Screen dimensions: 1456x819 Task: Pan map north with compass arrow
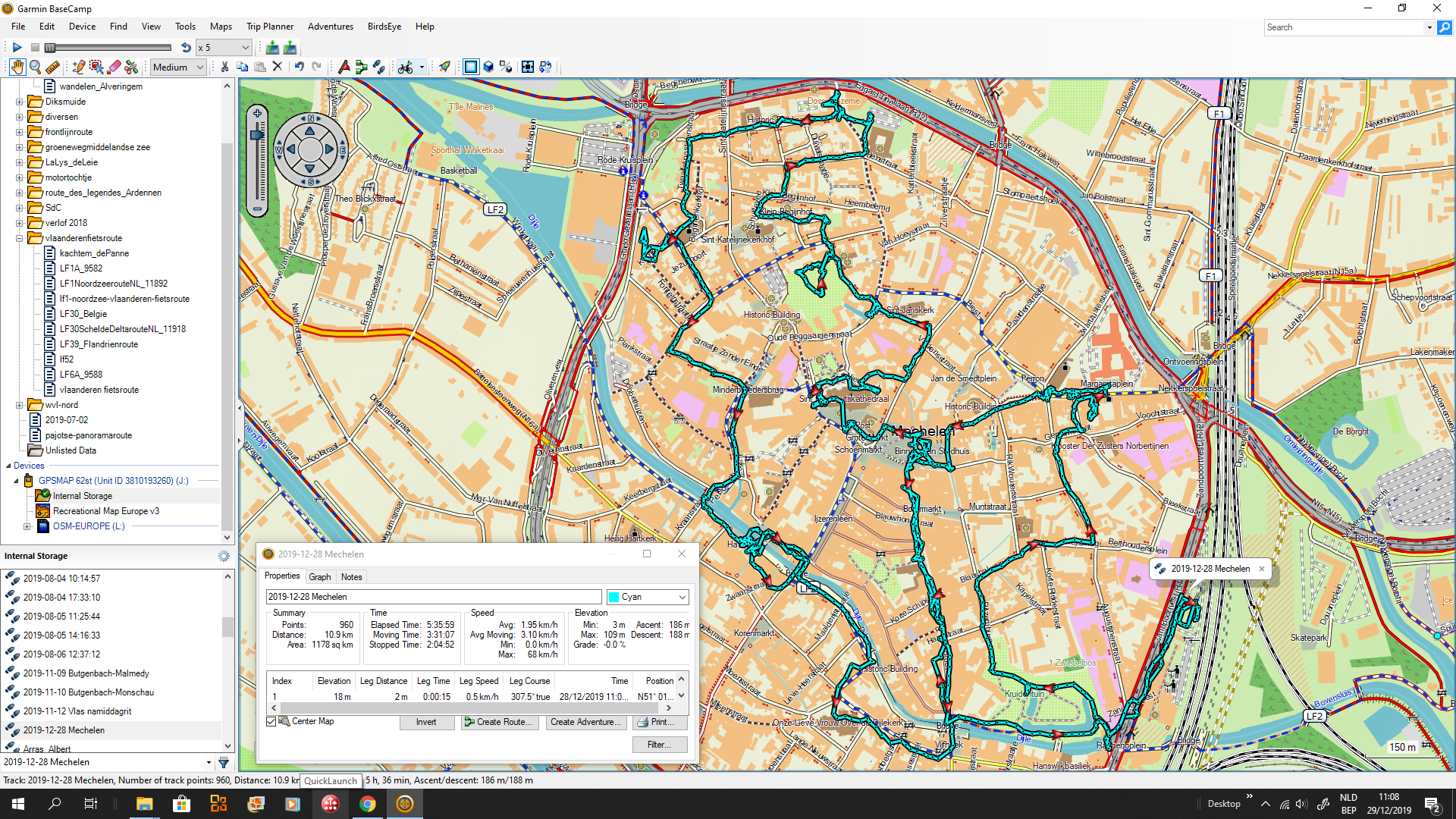point(310,131)
